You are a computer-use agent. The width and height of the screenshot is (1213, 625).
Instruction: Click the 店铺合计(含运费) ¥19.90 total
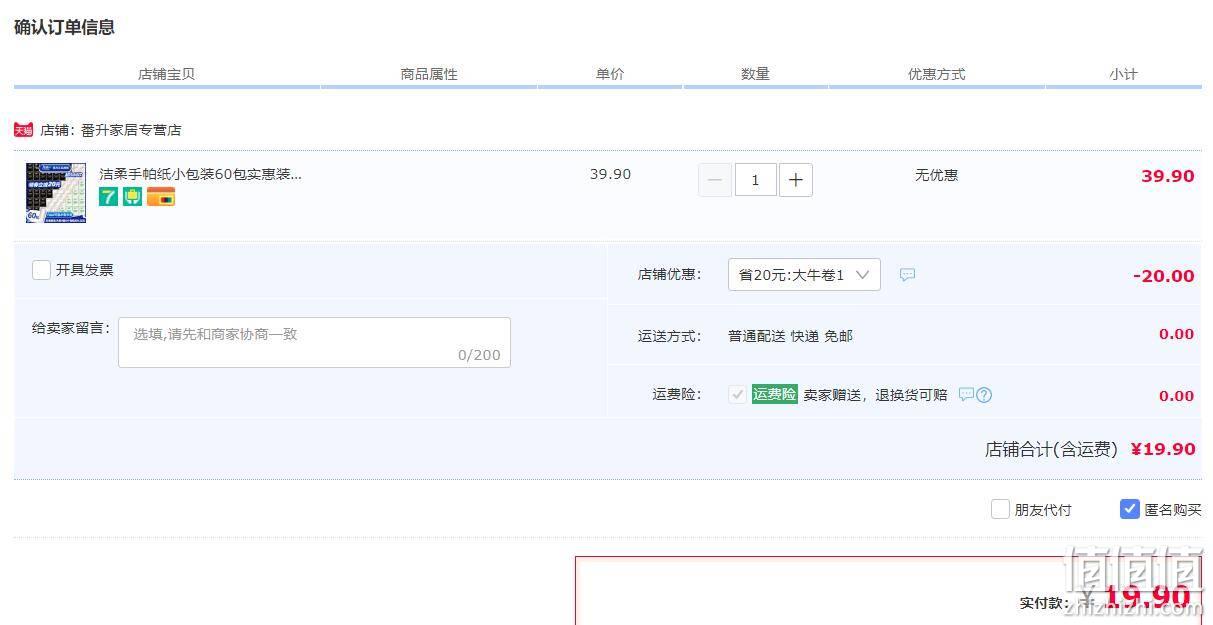point(1090,449)
